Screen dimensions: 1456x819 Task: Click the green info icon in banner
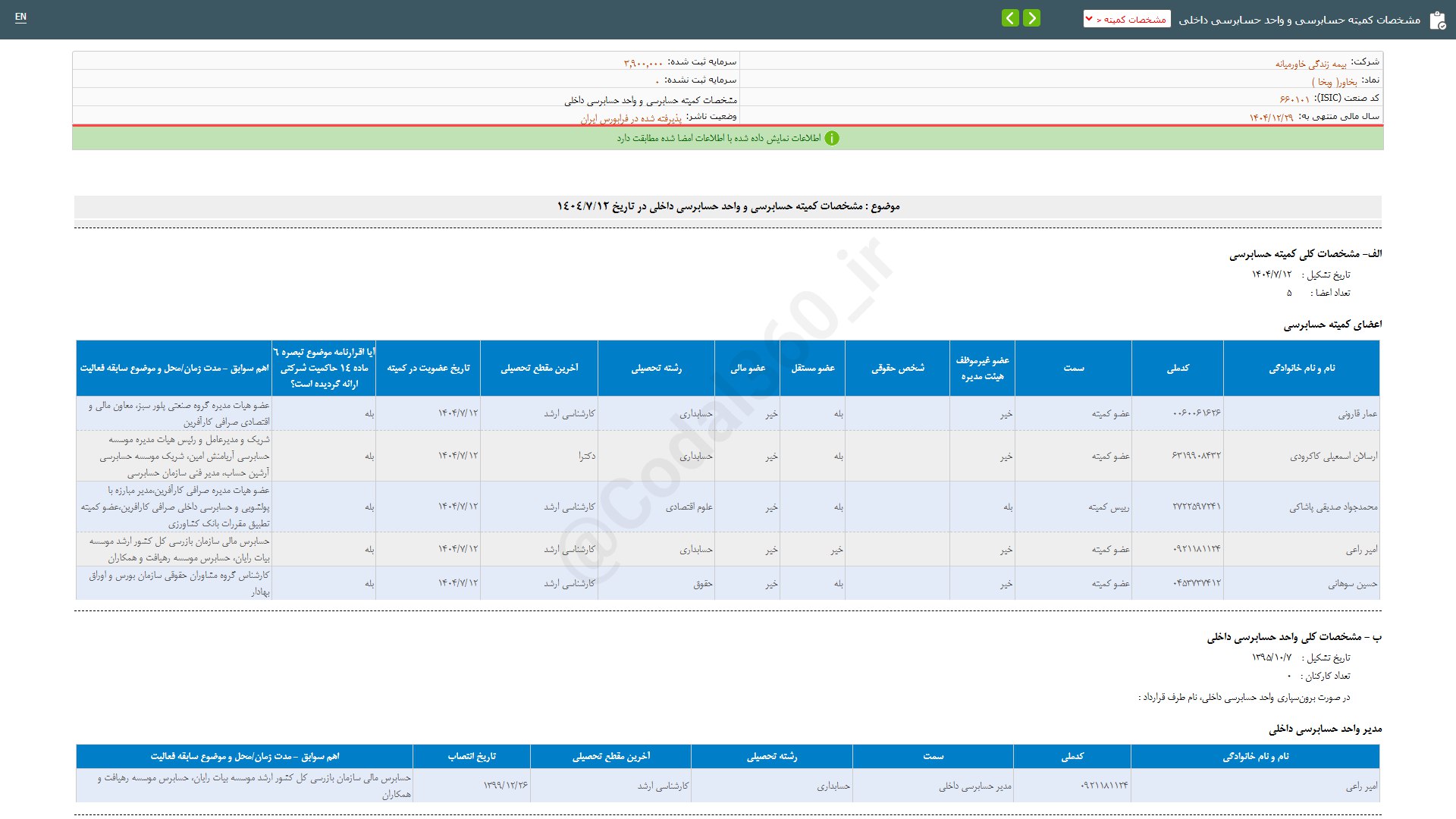832,138
